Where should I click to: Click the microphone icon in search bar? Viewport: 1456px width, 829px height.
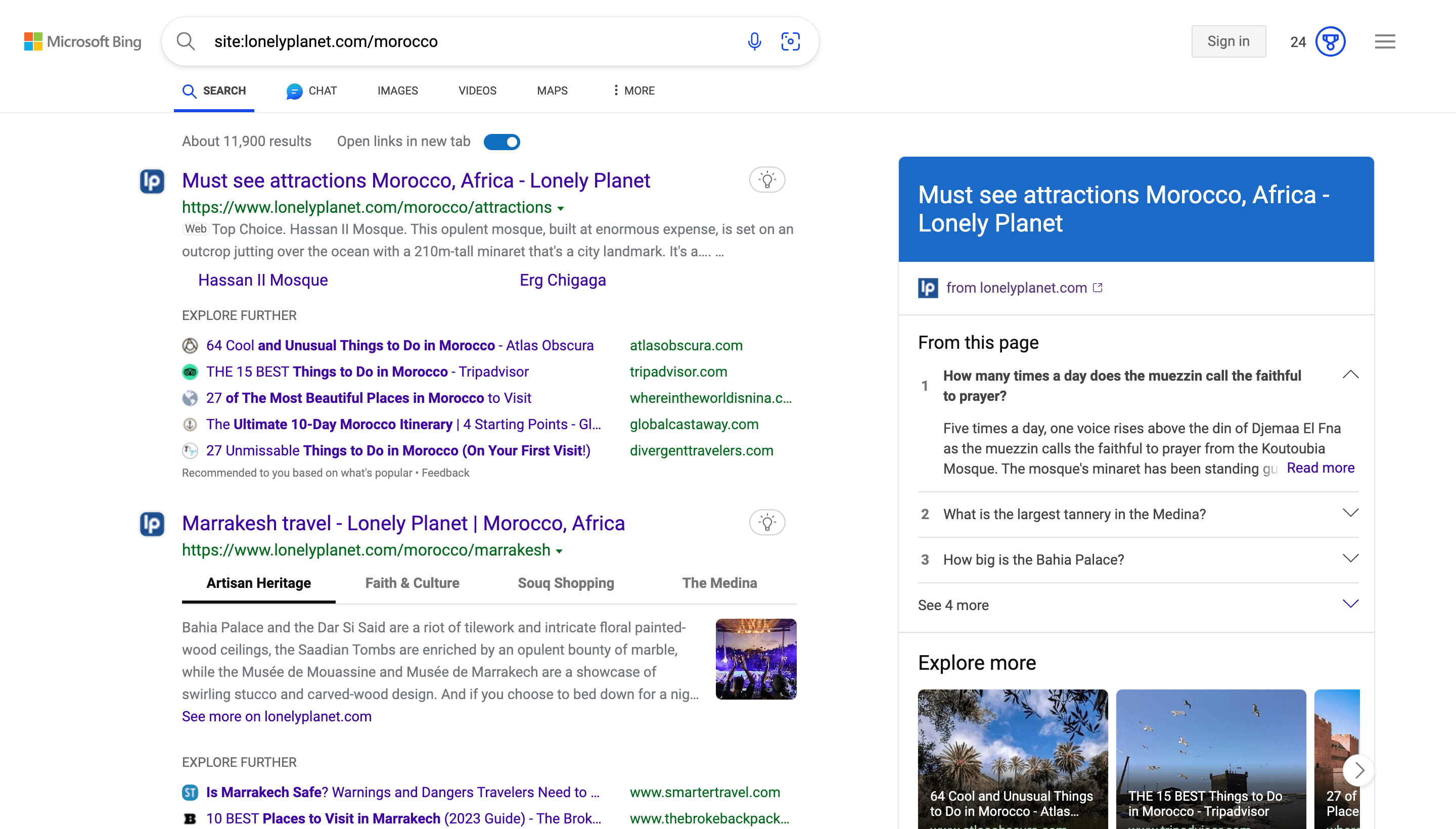pyautogui.click(x=754, y=41)
